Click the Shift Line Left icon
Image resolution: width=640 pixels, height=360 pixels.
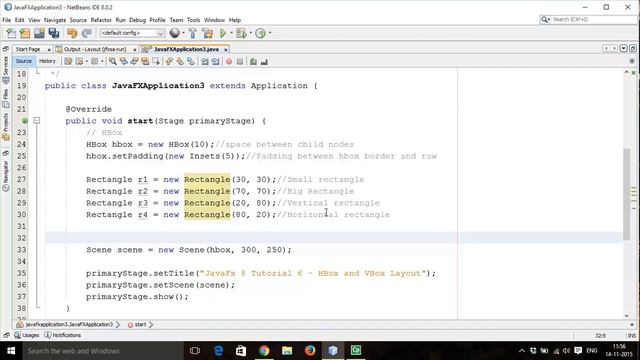tap(204, 62)
